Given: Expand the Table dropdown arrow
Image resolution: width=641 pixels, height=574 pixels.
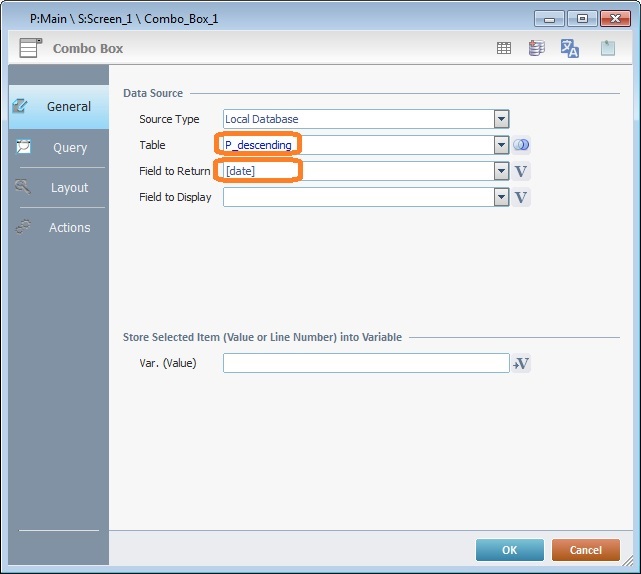Looking at the screenshot, I should [501, 145].
